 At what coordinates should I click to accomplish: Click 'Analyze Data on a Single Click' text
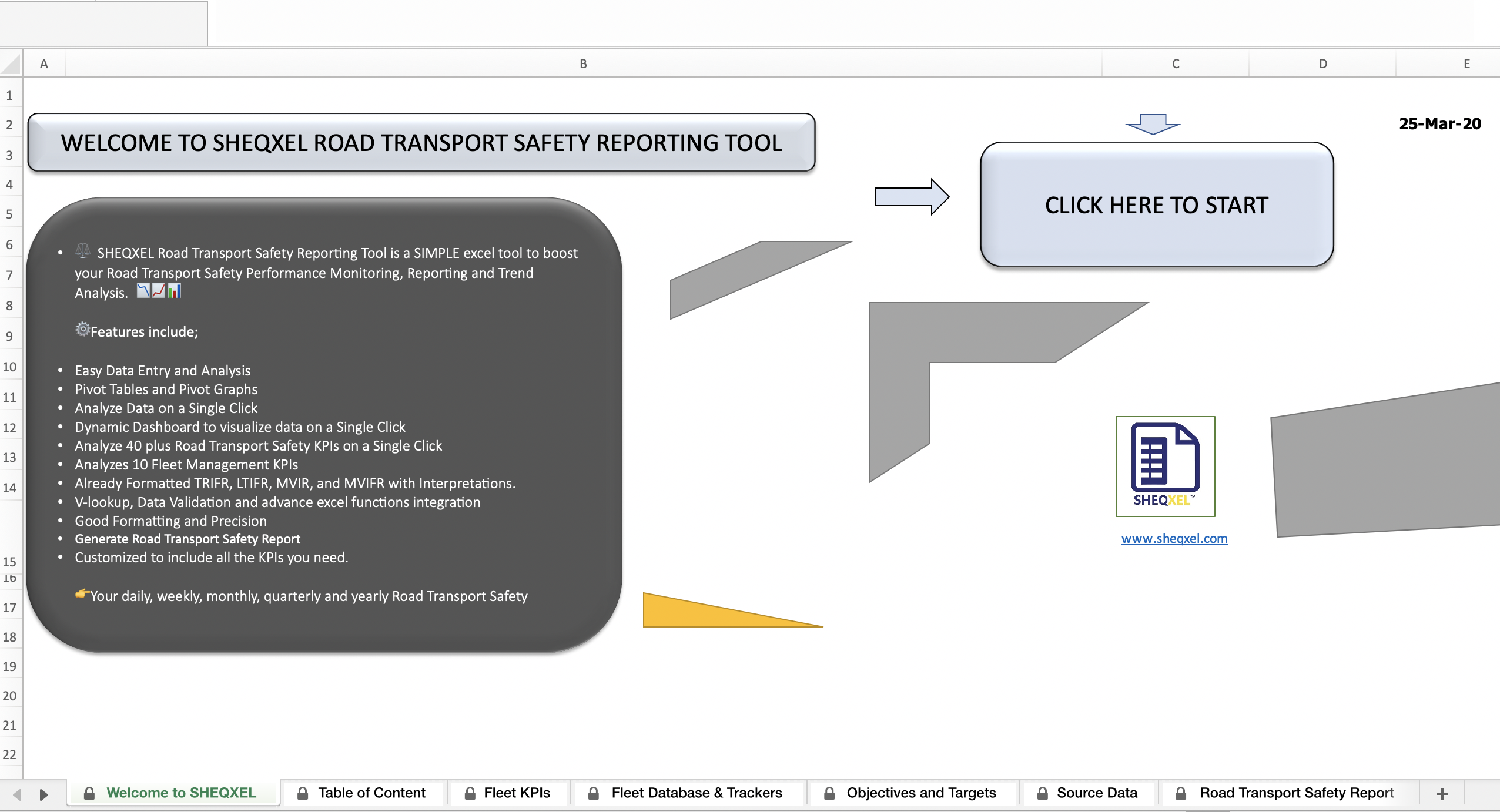(x=166, y=408)
